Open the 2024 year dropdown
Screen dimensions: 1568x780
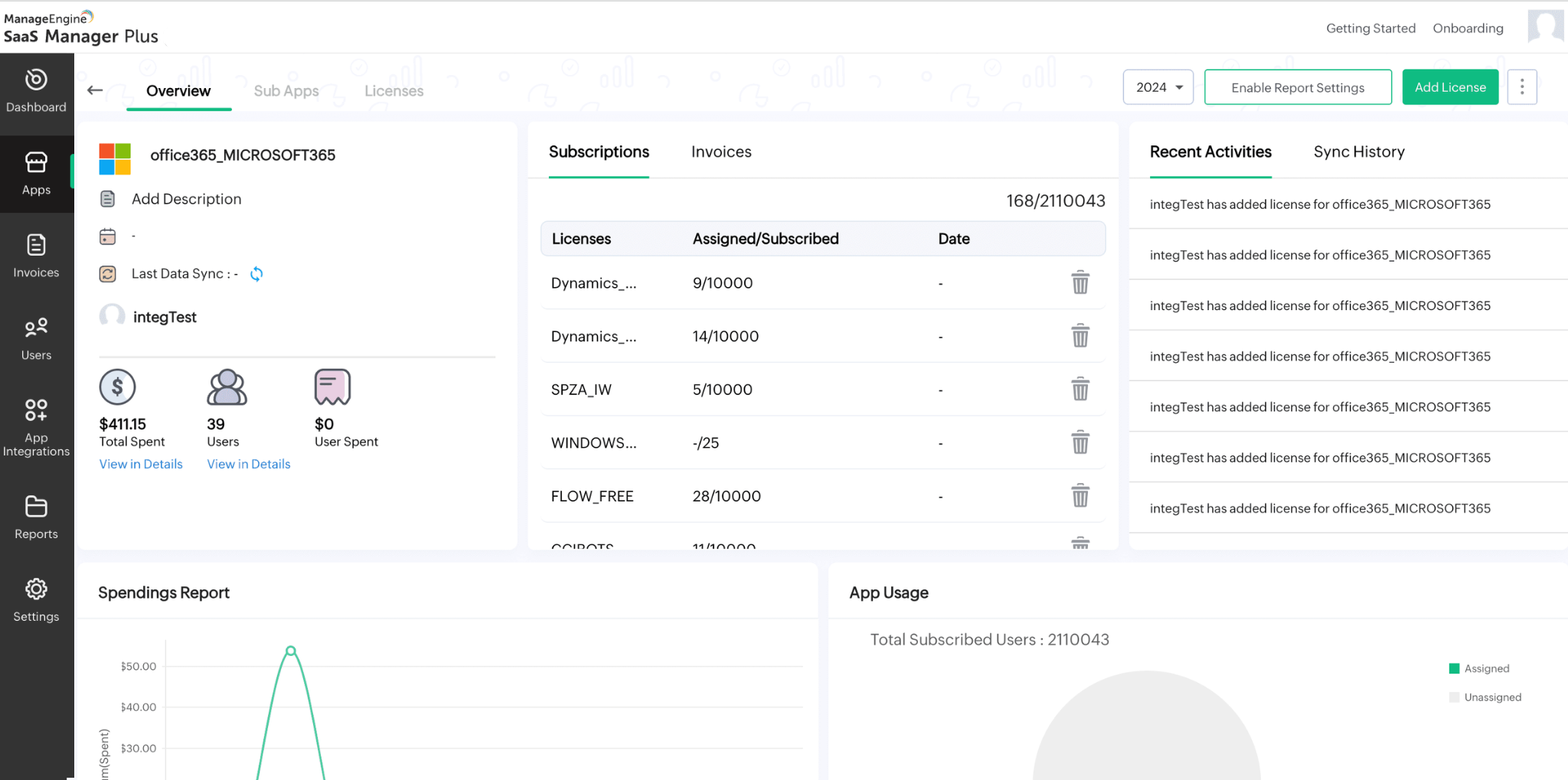tap(1158, 87)
